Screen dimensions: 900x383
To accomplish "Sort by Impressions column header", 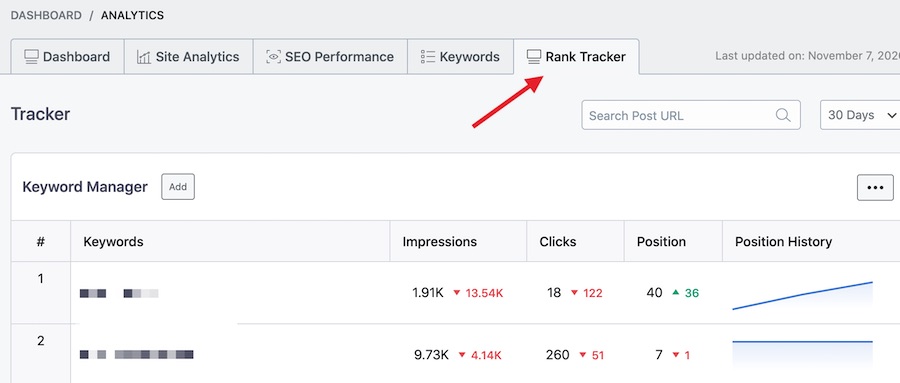I will [x=439, y=242].
